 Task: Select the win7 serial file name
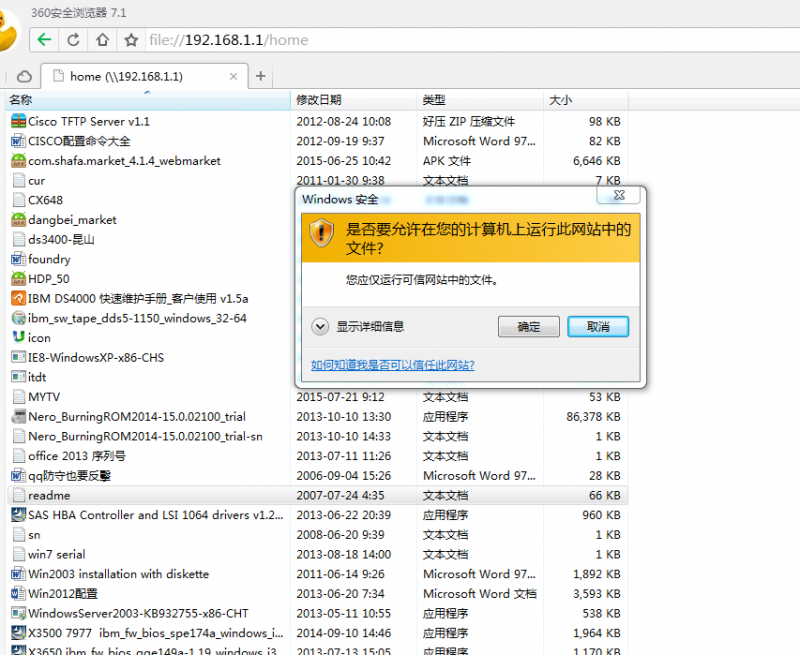[x=57, y=555]
